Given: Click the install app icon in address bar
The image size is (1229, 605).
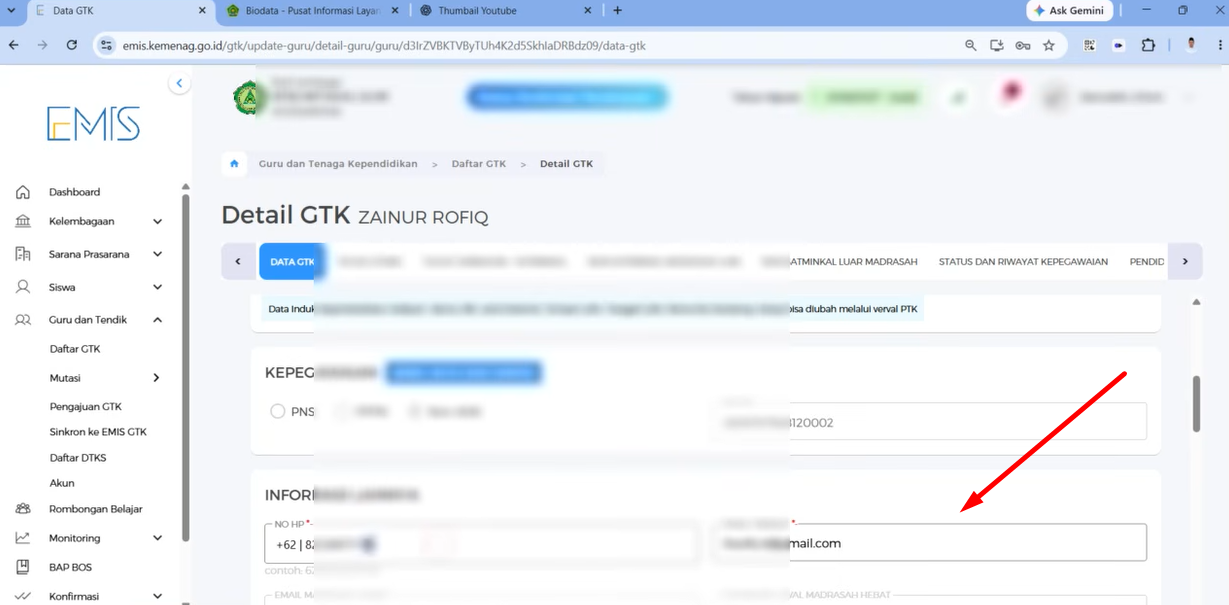Looking at the screenshot, I should coord(996,45).
